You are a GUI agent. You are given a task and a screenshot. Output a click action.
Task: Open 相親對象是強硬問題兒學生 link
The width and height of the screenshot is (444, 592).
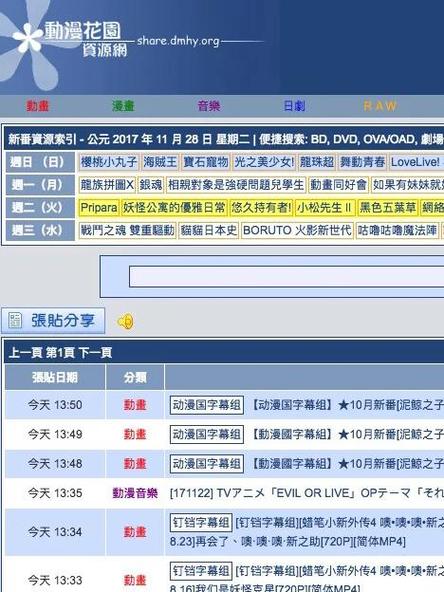(236, 185)
